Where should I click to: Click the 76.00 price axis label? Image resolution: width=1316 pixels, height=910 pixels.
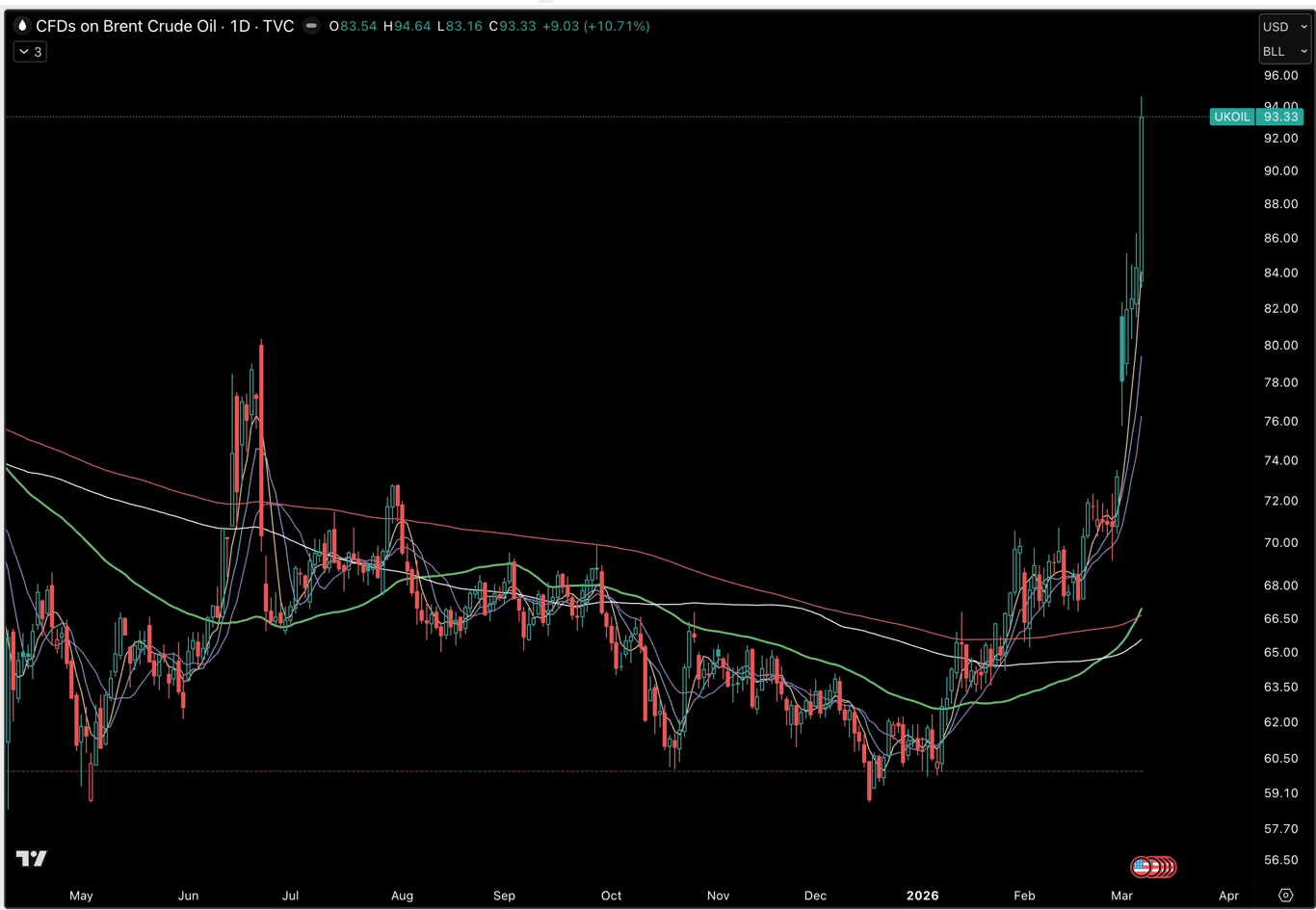click(x=1281, y=421)
